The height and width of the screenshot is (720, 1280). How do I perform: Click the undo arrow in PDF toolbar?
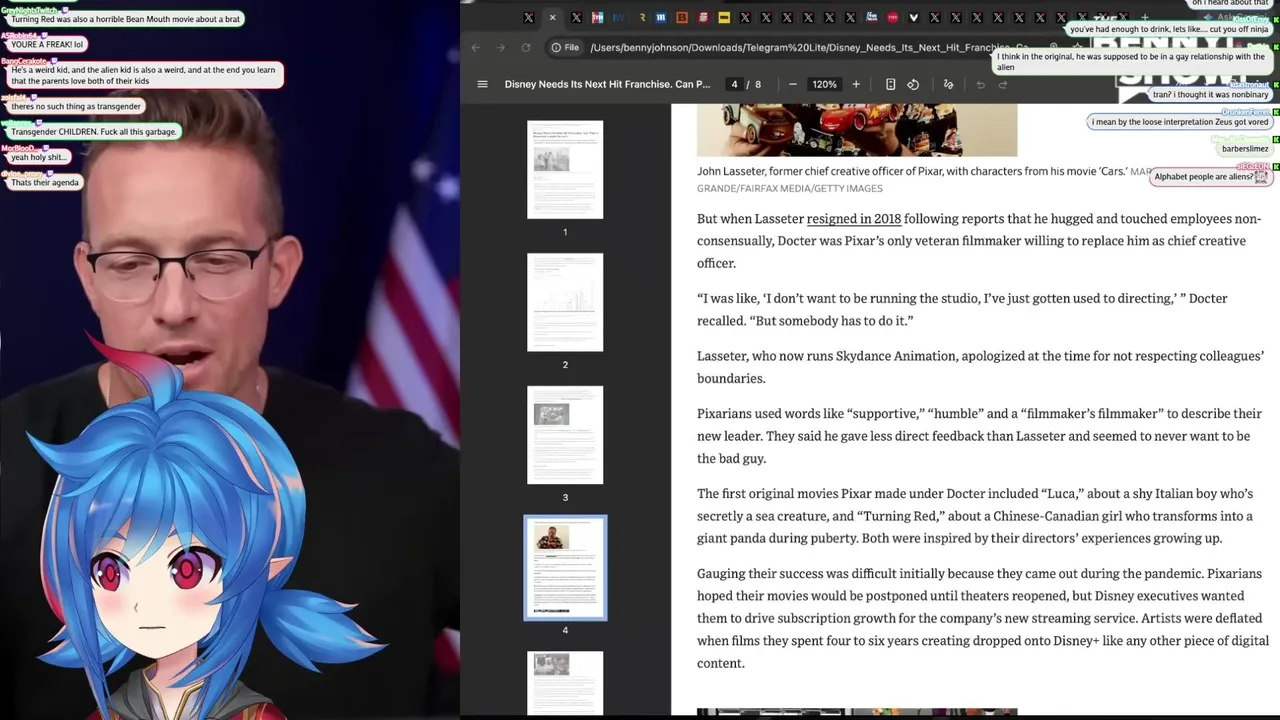click(x=981, y=84)
